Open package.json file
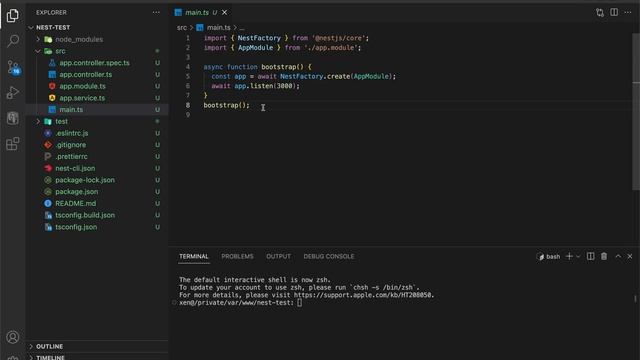The image size is (640, 360). 77,191
